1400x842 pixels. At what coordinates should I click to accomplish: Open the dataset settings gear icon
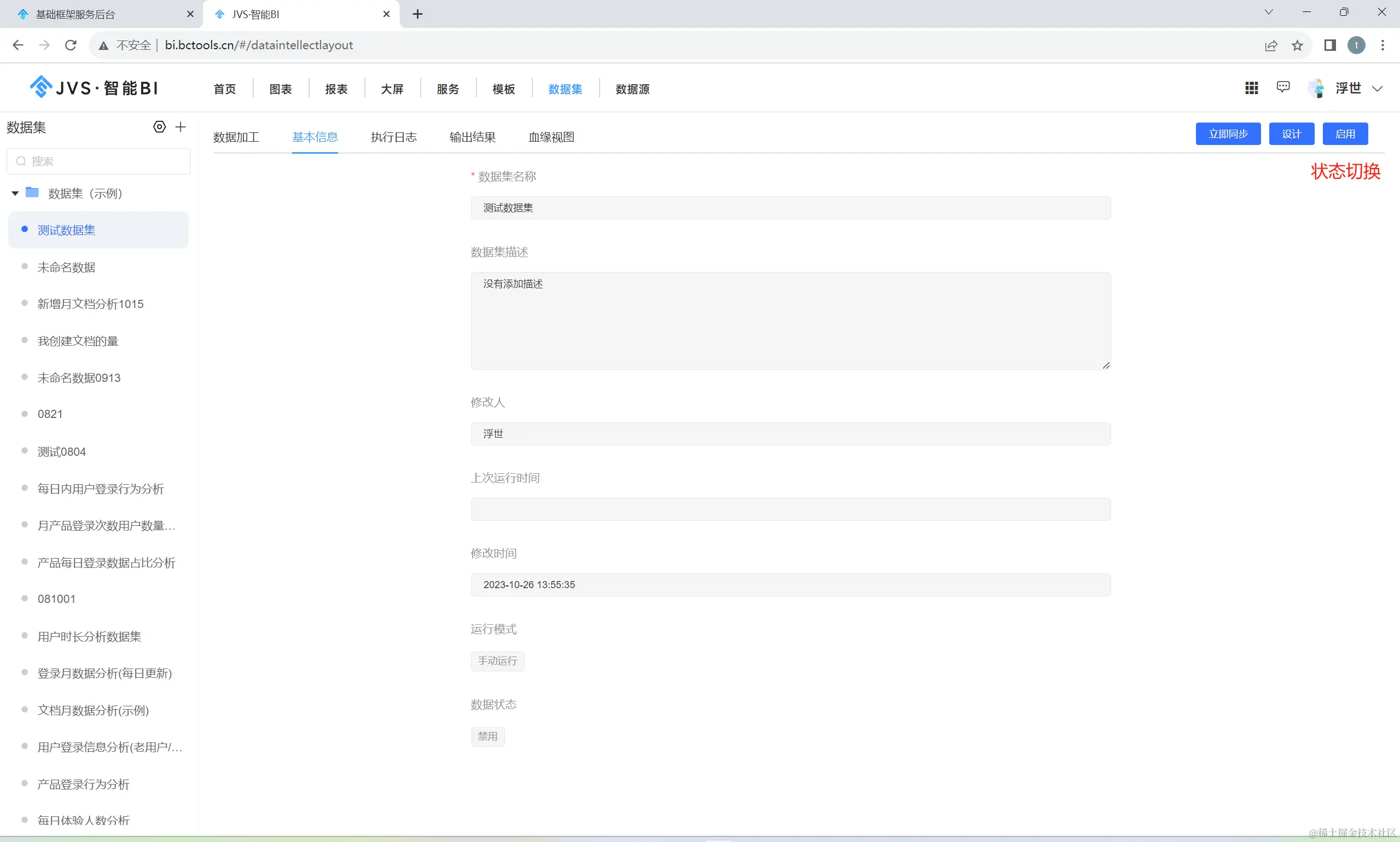click(x=159, y=127)
